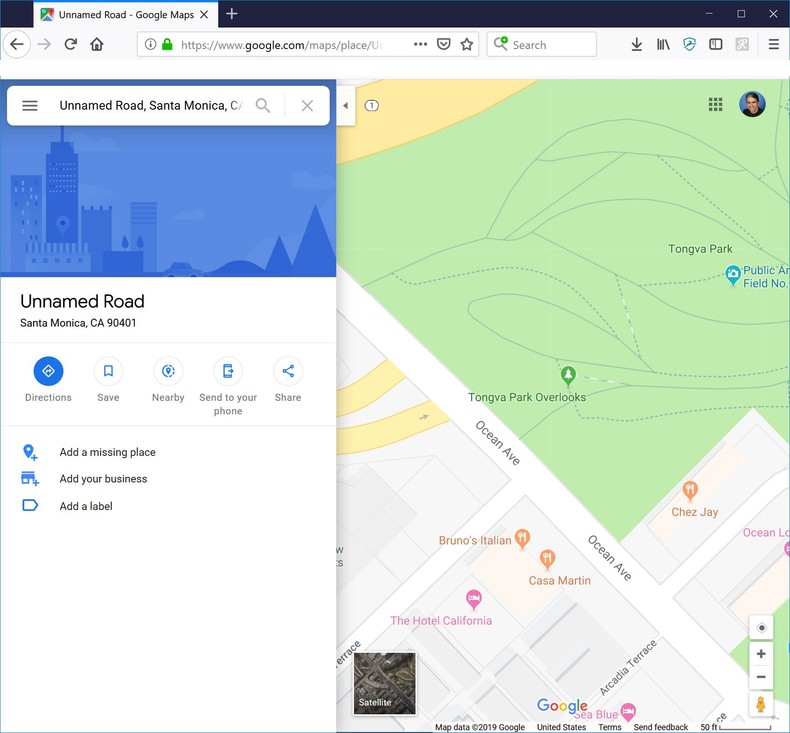Viewport: 790px width, 733px height.
Task: Open the Downloads panel
Action: 637,44
